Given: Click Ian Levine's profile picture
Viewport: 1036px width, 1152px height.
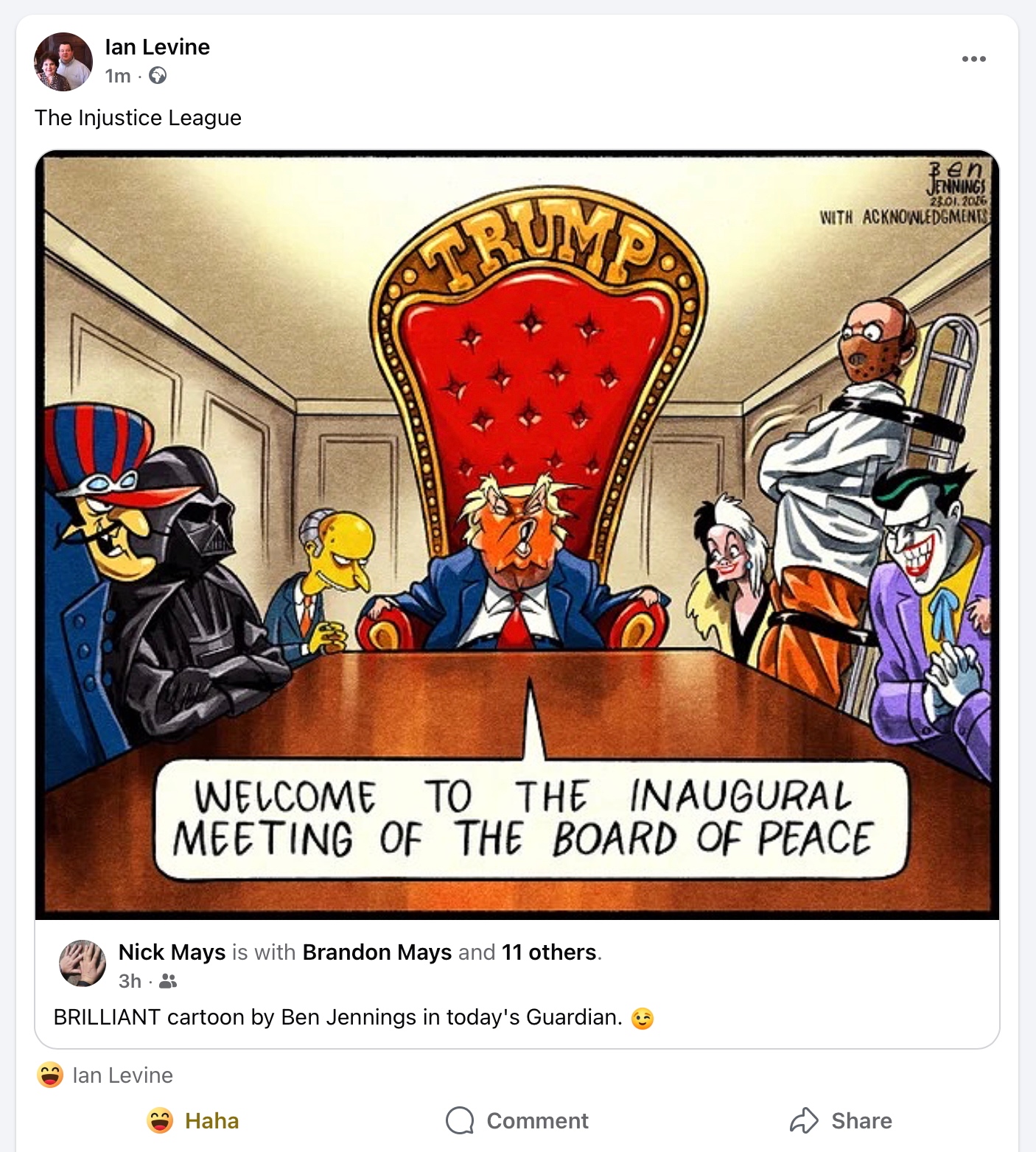Looking at the screenshot, I should 63,62.
